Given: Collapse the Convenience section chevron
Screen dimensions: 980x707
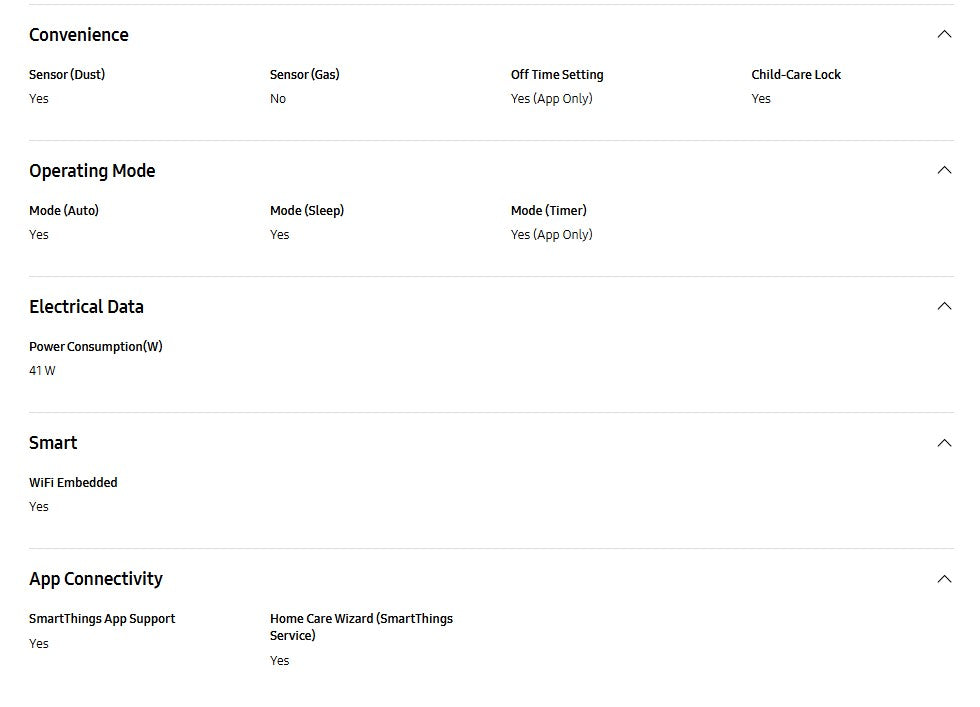Looking at the screenshot, I should point(944,35).
